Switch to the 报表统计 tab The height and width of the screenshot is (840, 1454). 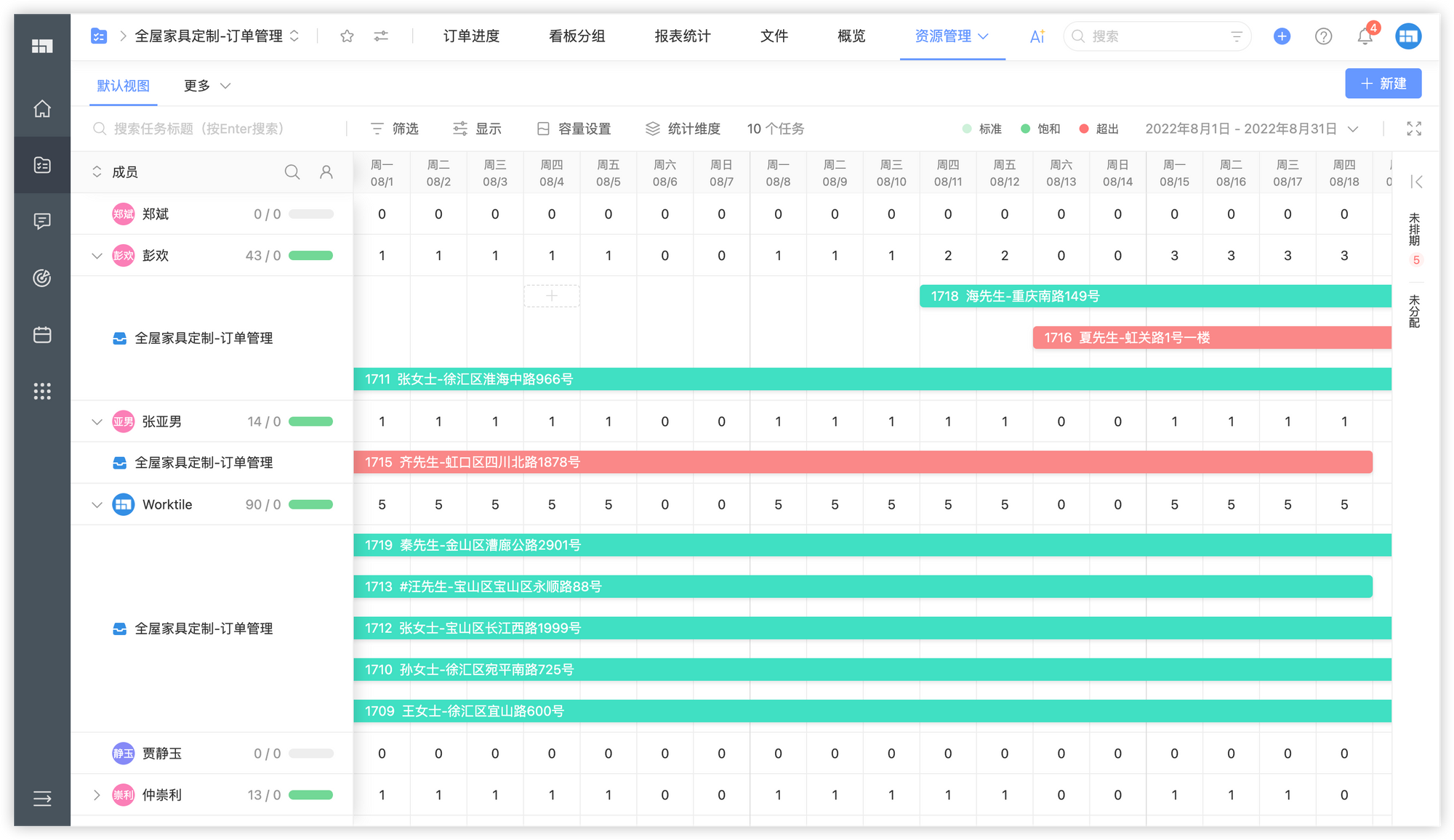click(x=682, y=36)
